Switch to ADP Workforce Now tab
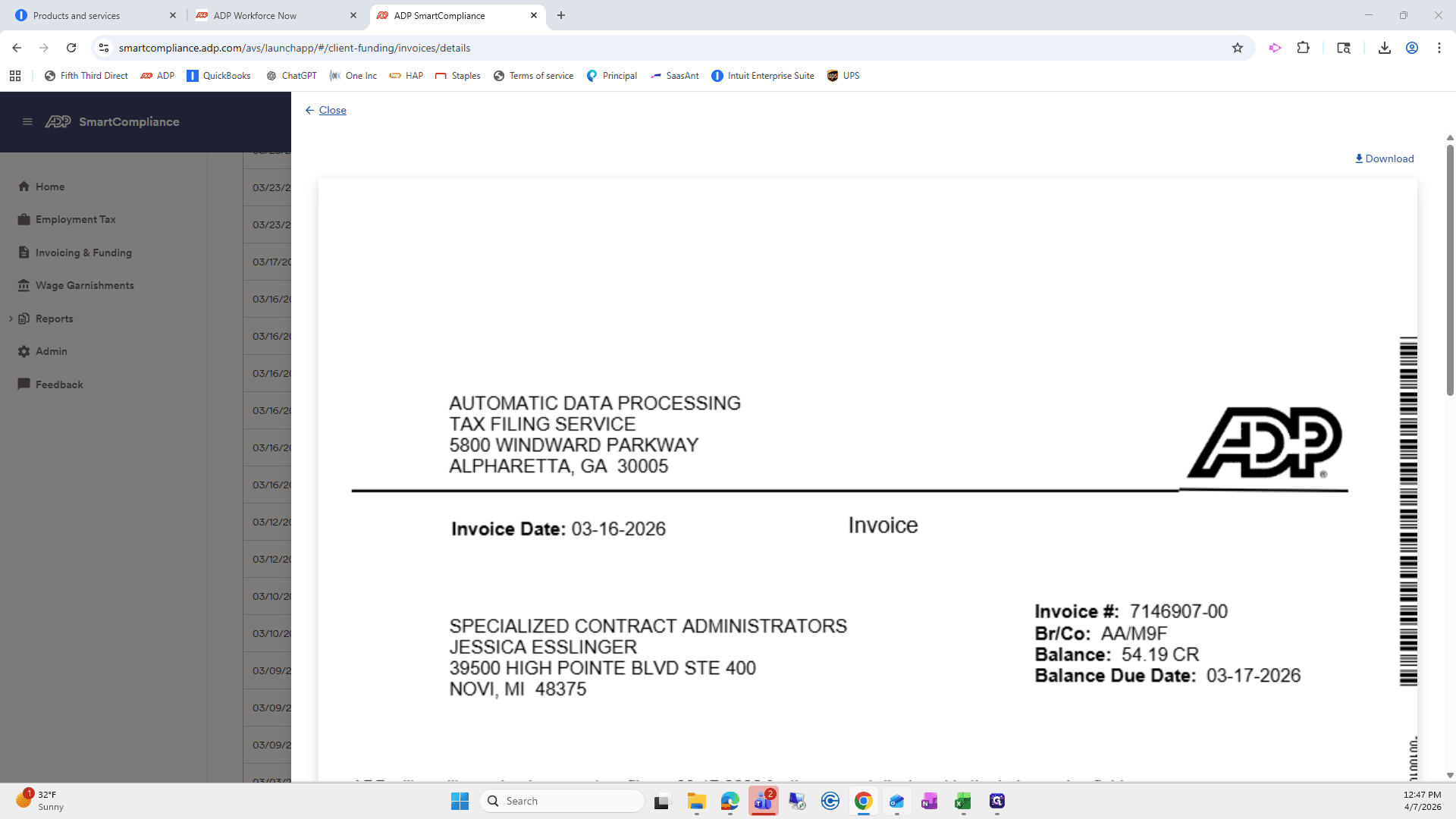Viewport: 1456px width, 819px height. (275, 15)
